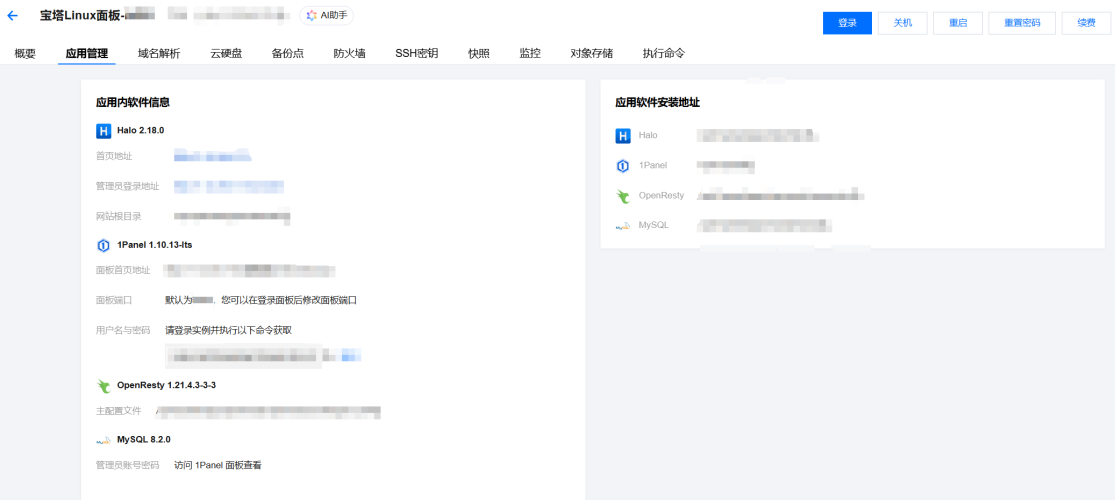
Task: Open the SSH密钥 tab
Action: point(417,53)
